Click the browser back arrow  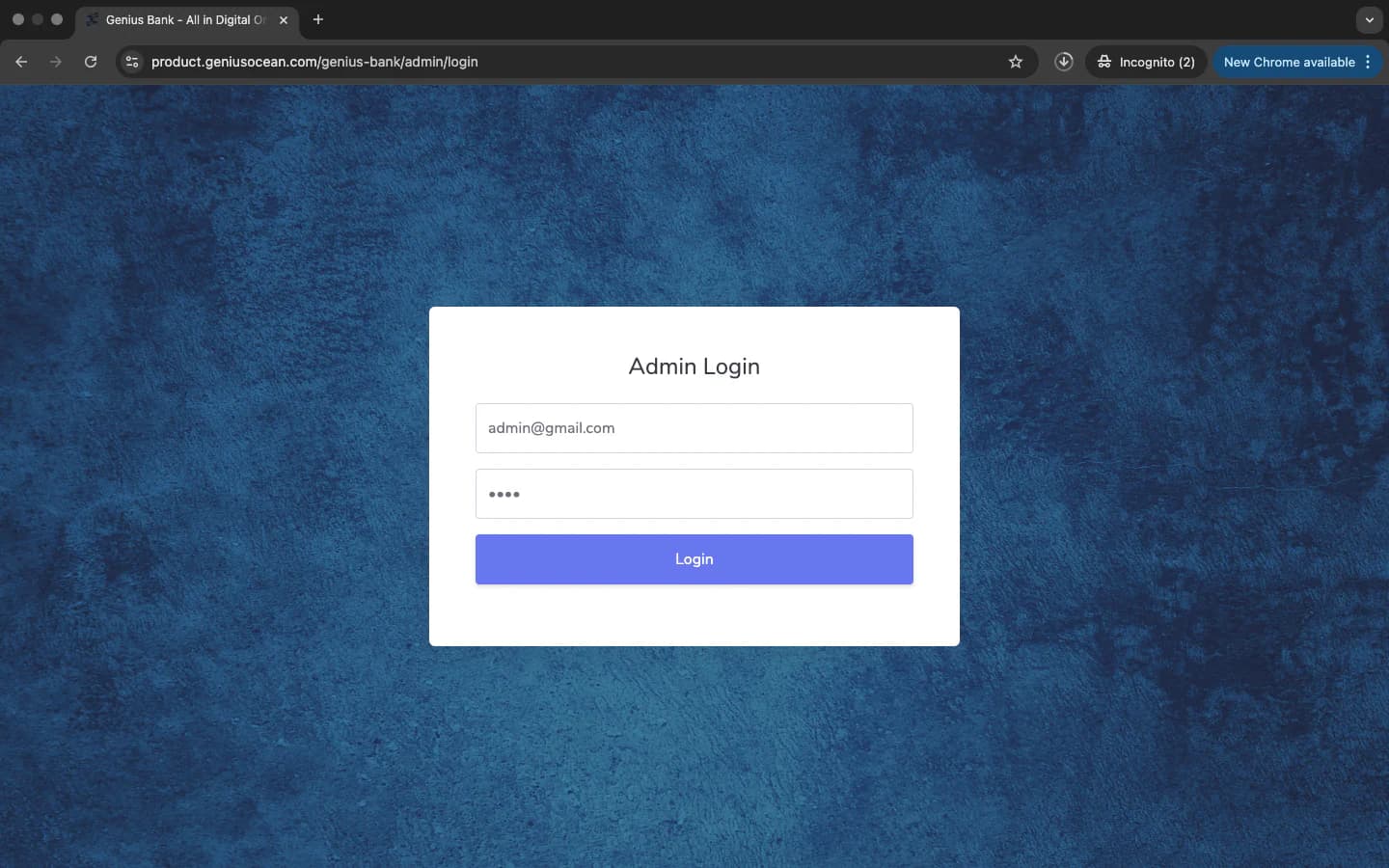(x=21, y=62)
